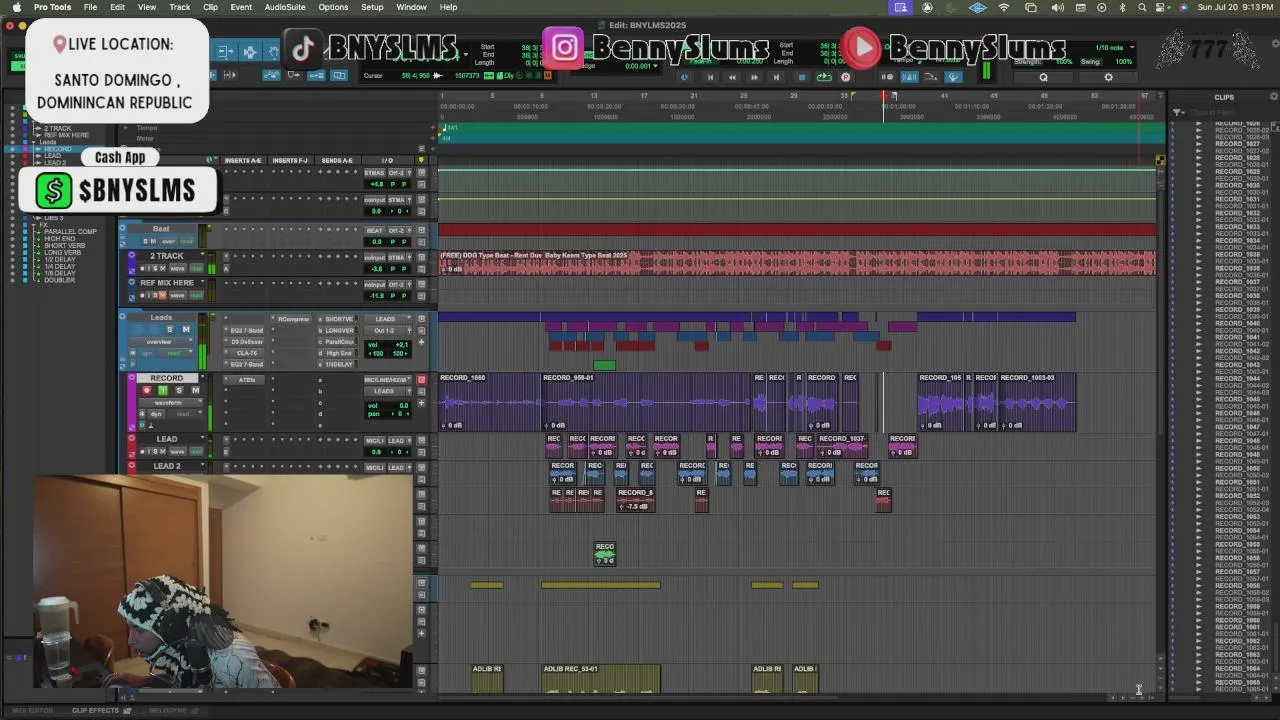The width and height of the screenshot is (1280, 720).
Task: Open RECORD track waveform view selector
Action: [x=170, y=403]
